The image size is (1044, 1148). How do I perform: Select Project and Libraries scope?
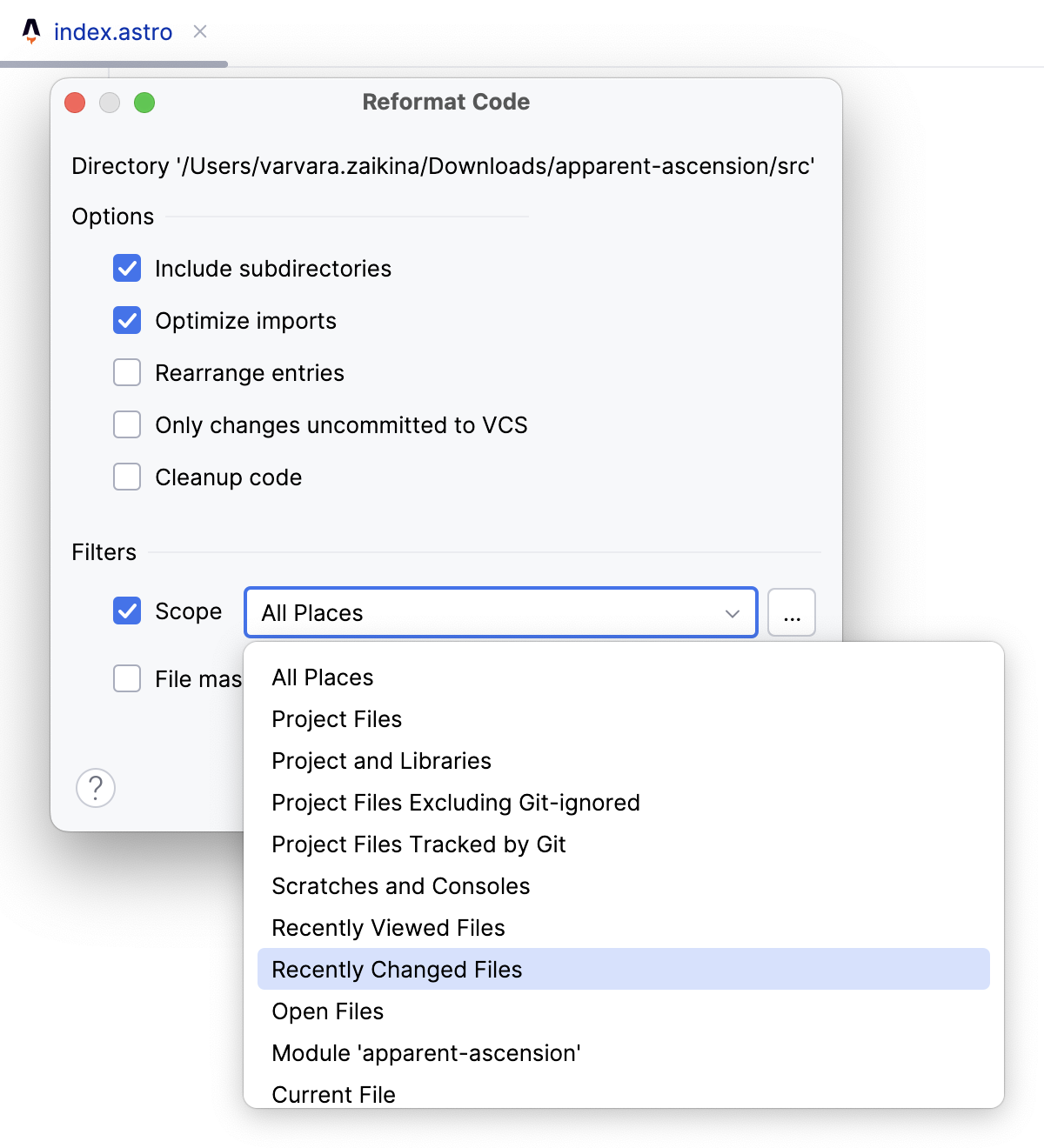(x=381, y=760)
